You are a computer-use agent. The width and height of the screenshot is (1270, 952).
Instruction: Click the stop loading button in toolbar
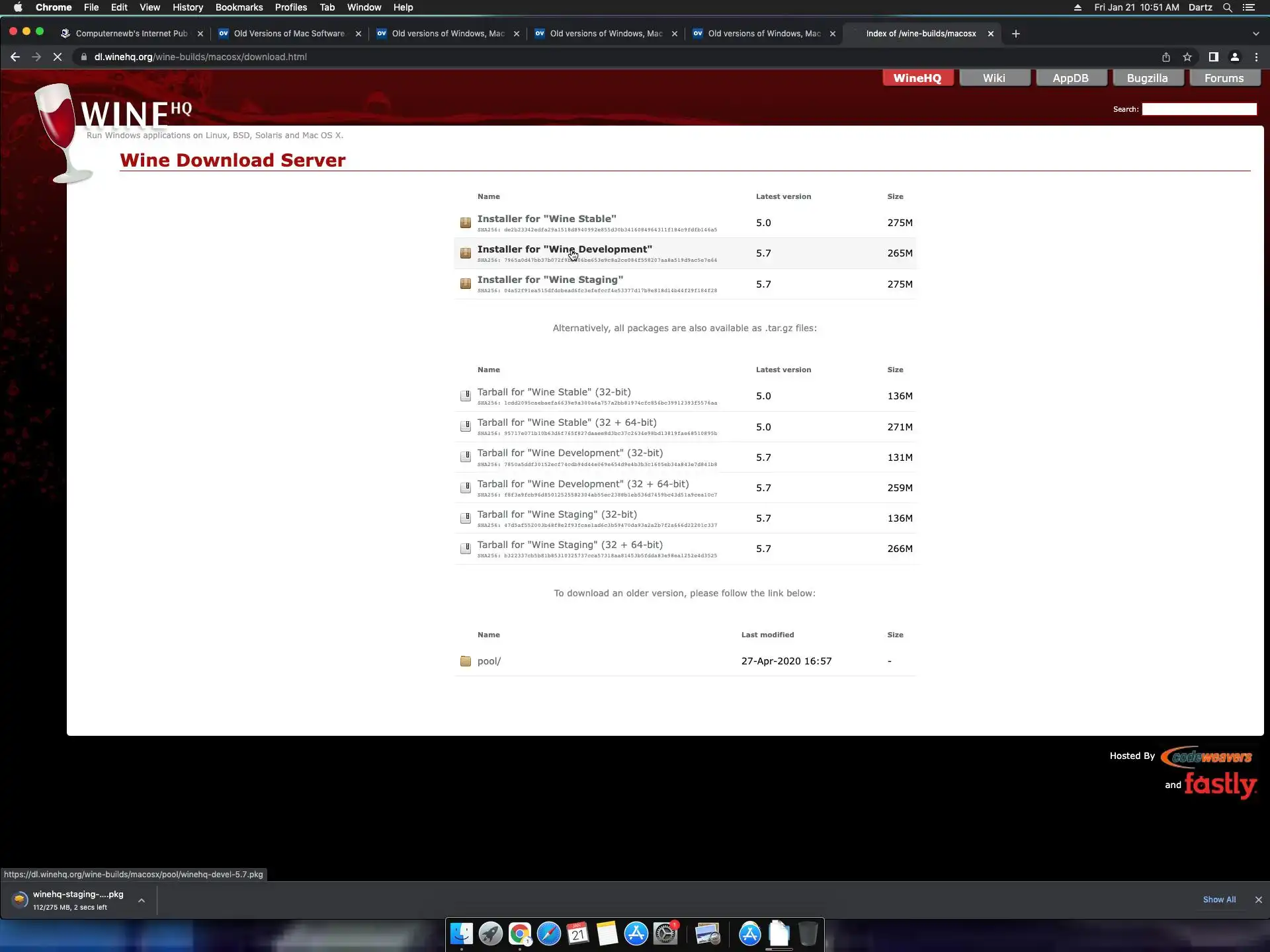click(x=58, y=57)
